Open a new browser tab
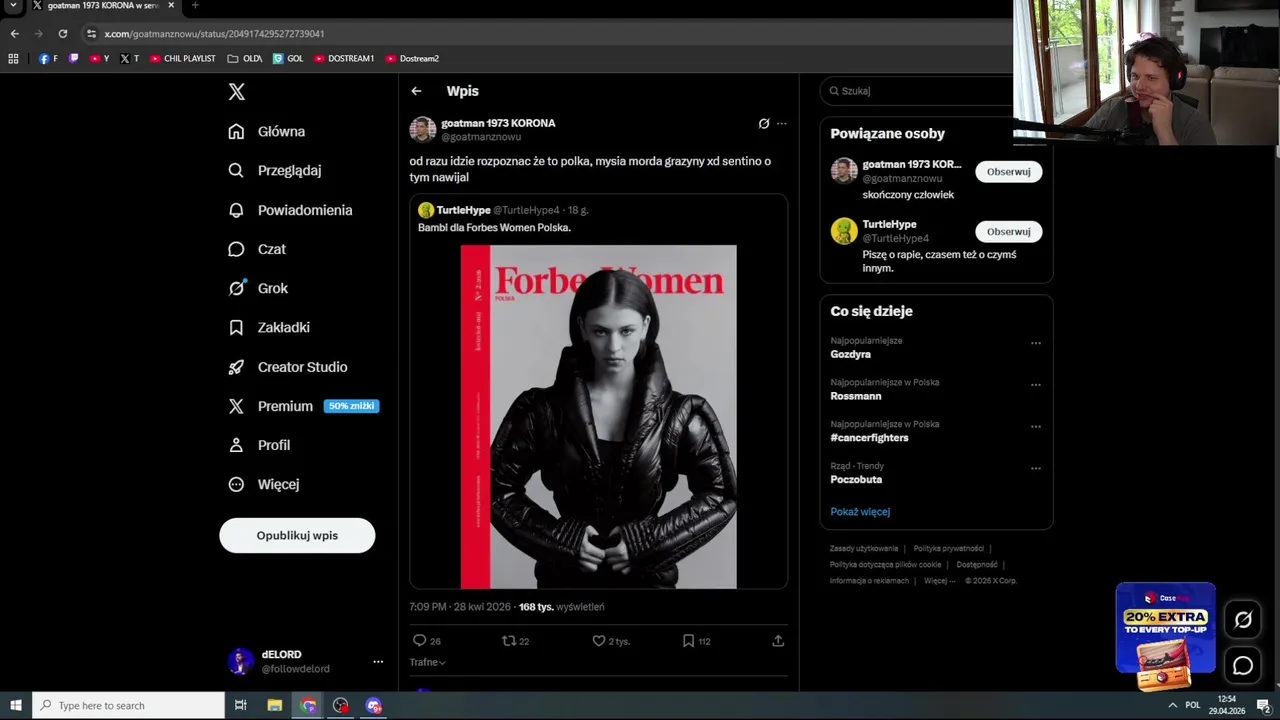Image resolution: width=1280 pixels, height=720 pixels. pyautogui.click(x=195, y=6)
